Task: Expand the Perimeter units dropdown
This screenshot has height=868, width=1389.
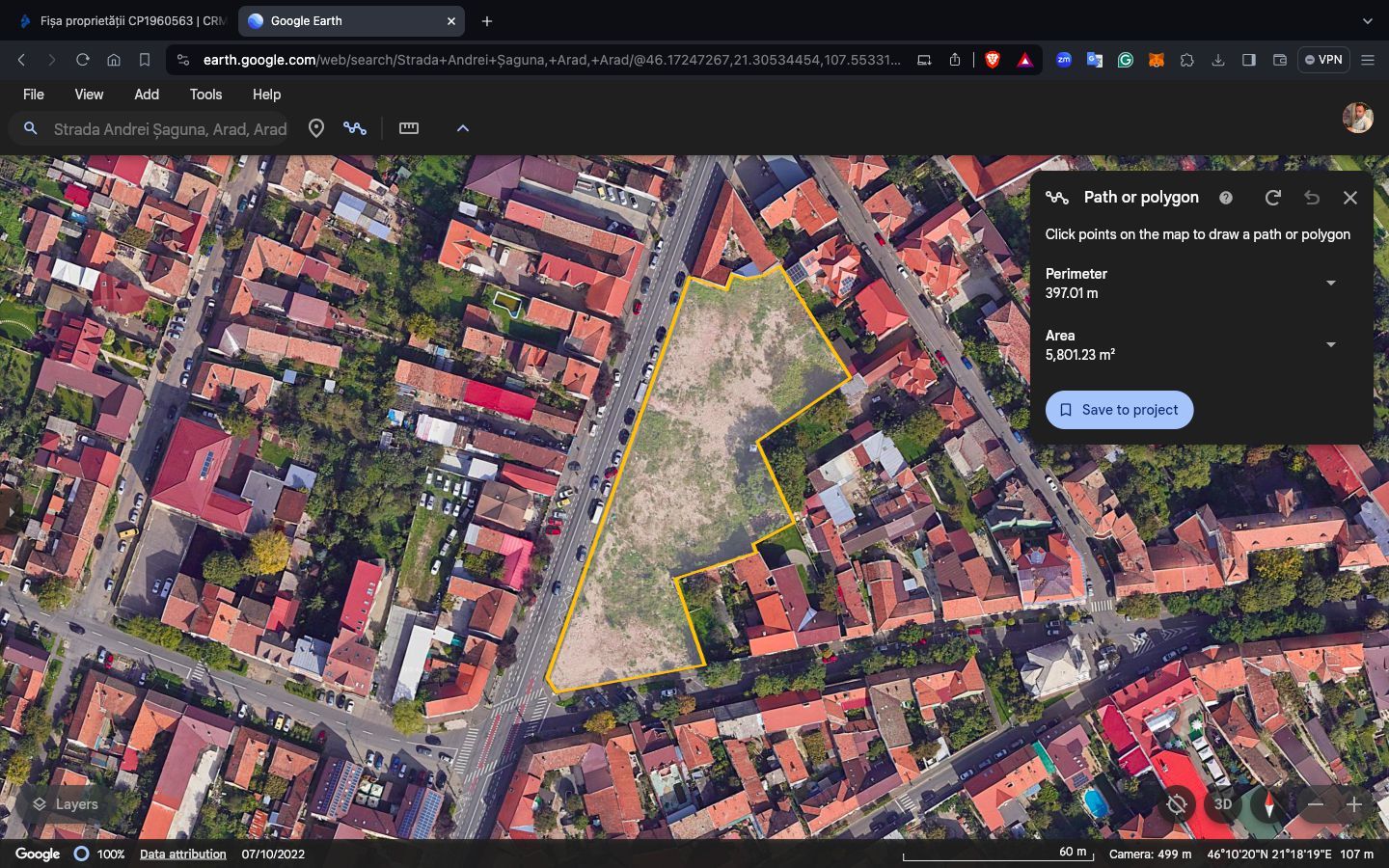Action: pos(1331,284)
